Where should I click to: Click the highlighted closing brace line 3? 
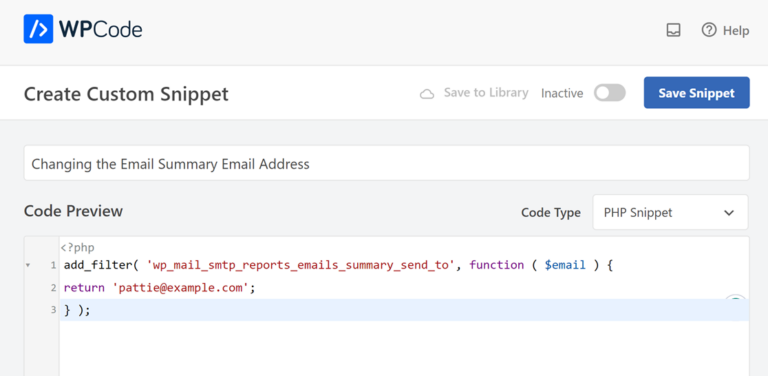pyautogui.click(x=404, y=310)
